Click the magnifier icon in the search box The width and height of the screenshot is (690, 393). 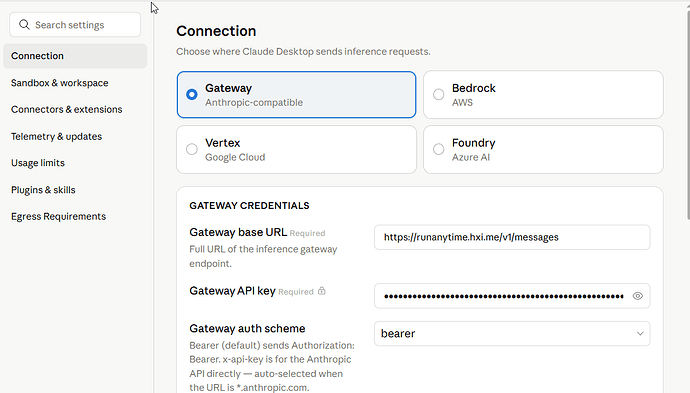pyautogui.click(x=24, y=25)
